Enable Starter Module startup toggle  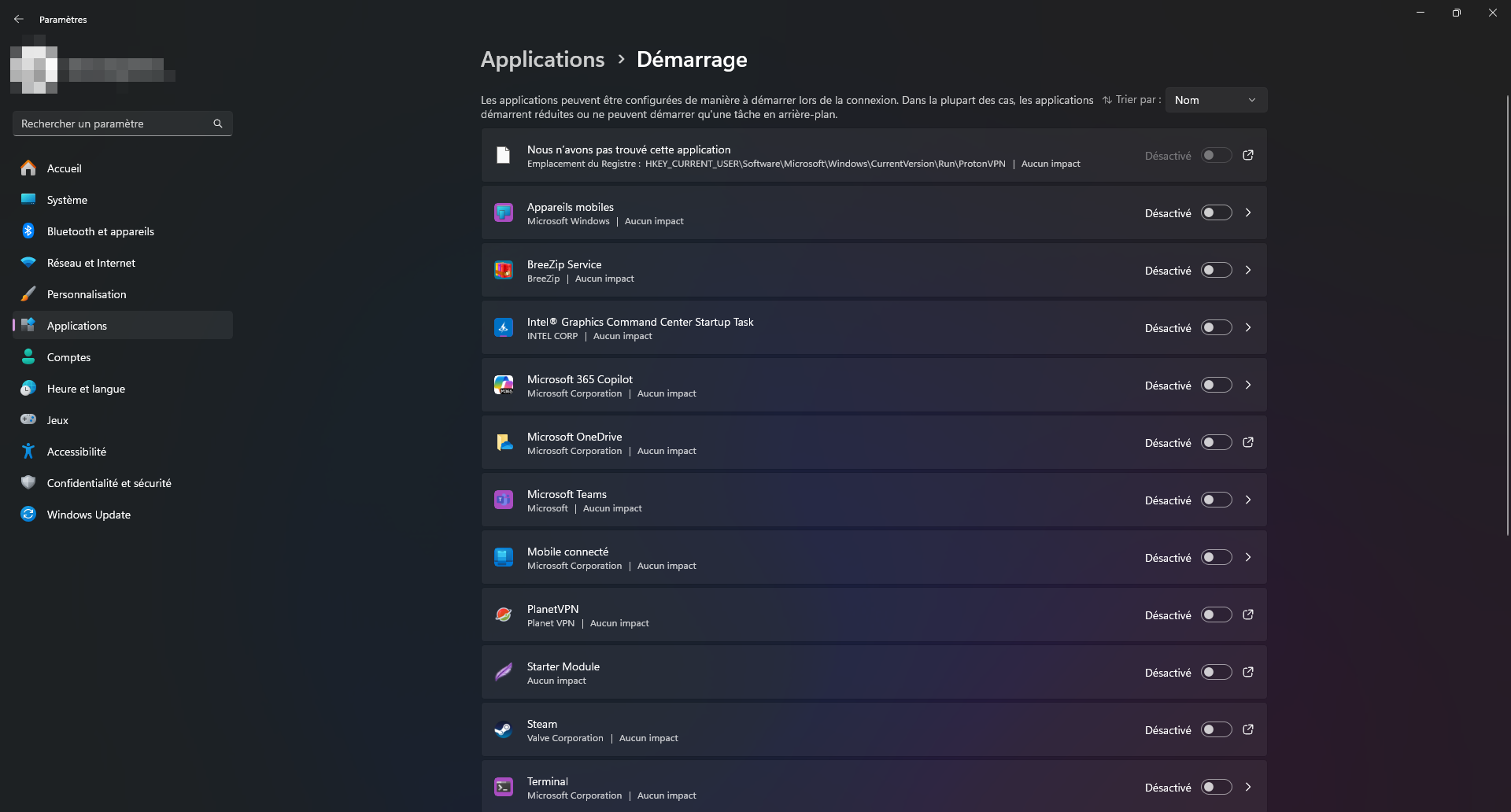pyautogui.click(x=1216, y=672)
